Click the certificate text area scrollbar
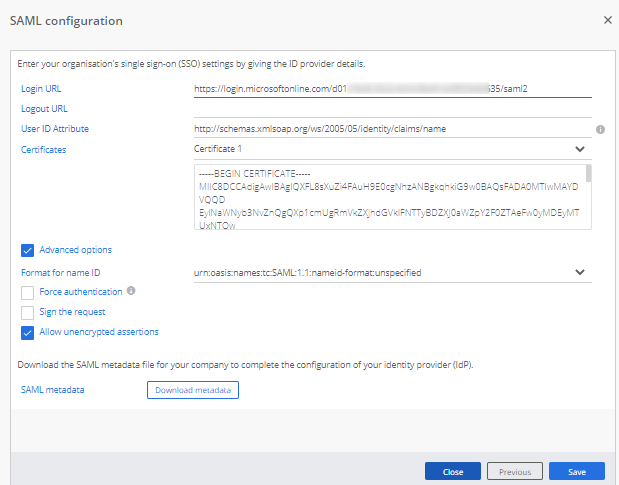This screenshot has height=485, width=619. tap(588, 175)
